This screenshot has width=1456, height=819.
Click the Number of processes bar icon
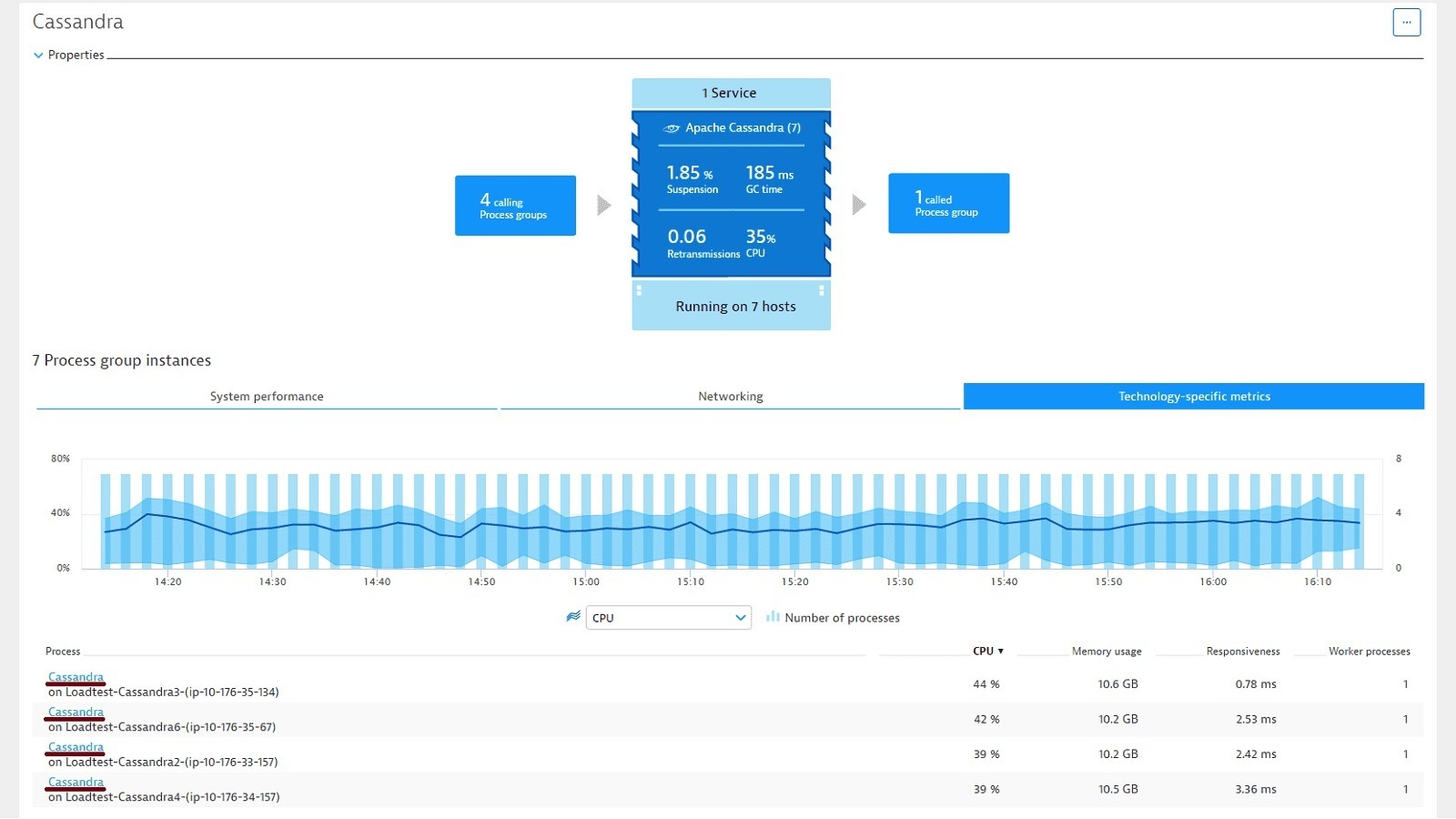(x=773, y=617)
